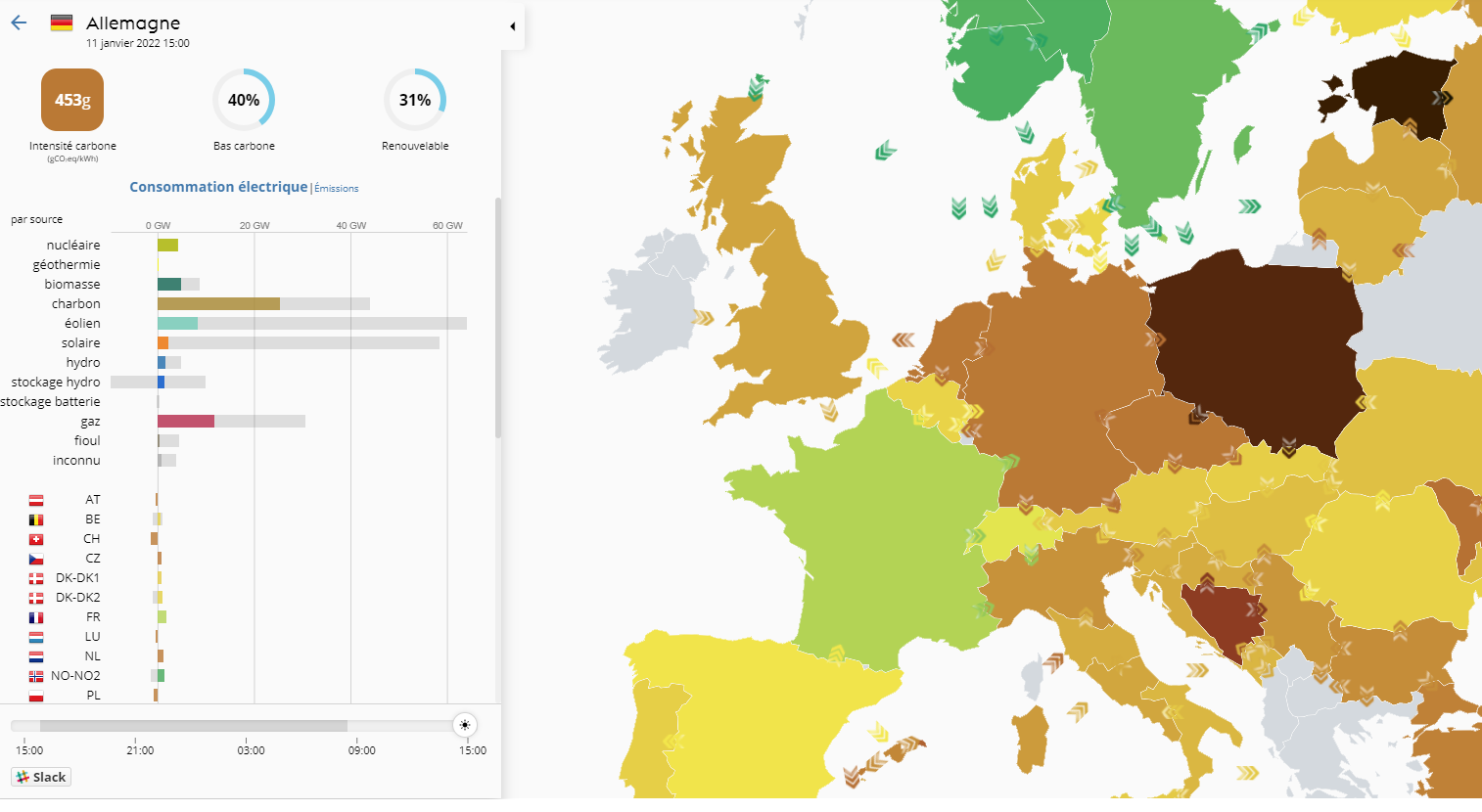Click the 453g carbon intensity badge
1482x812 pixels.
(x=72, y=100)
